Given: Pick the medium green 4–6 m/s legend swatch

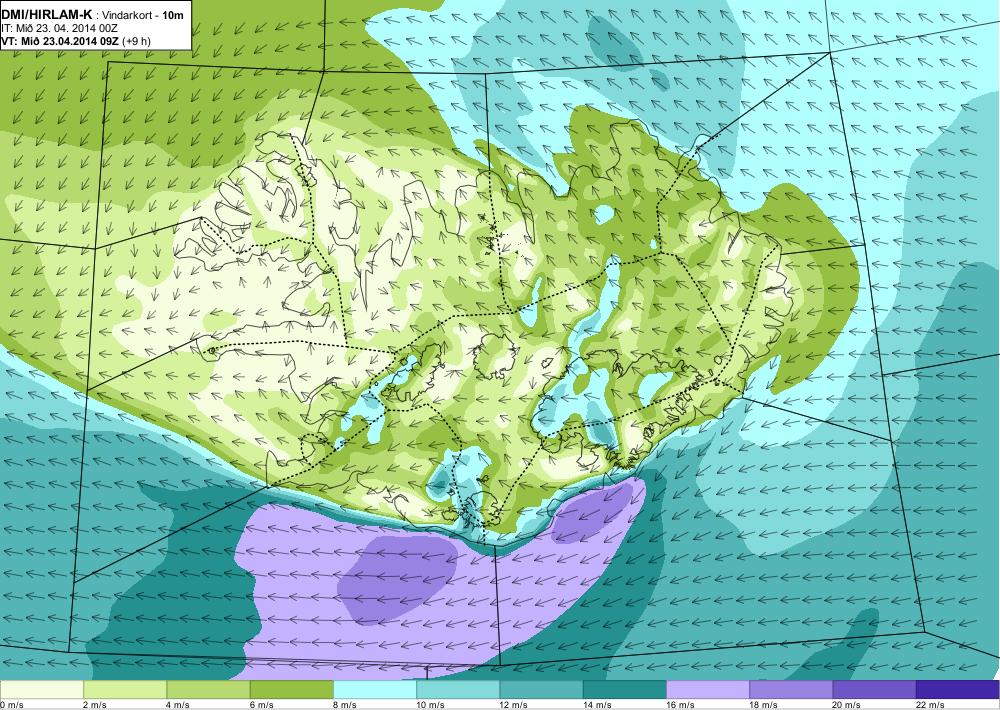Looking at the screenshot, I should point(209,690).
